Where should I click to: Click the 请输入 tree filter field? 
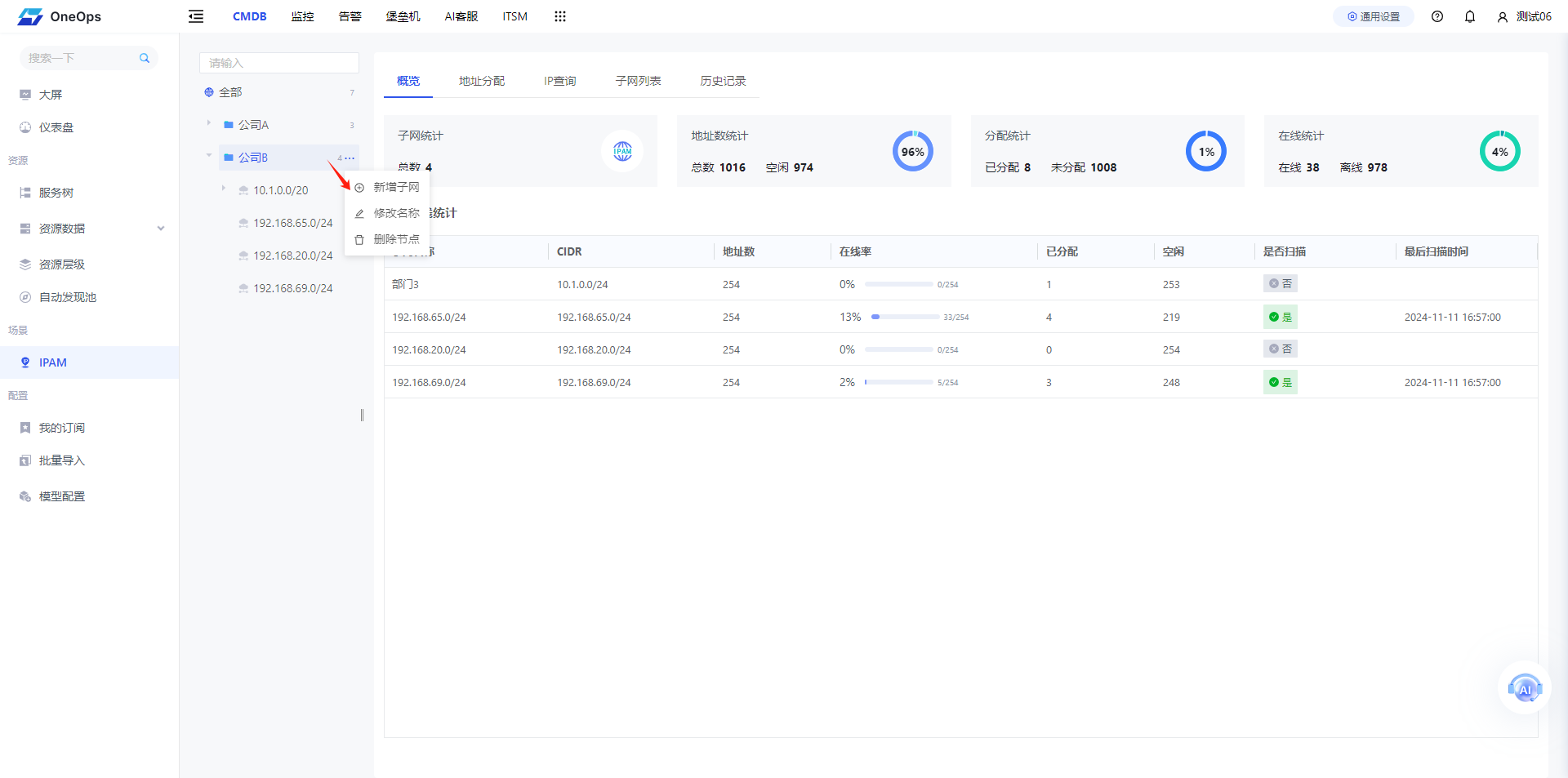[279, 63]
